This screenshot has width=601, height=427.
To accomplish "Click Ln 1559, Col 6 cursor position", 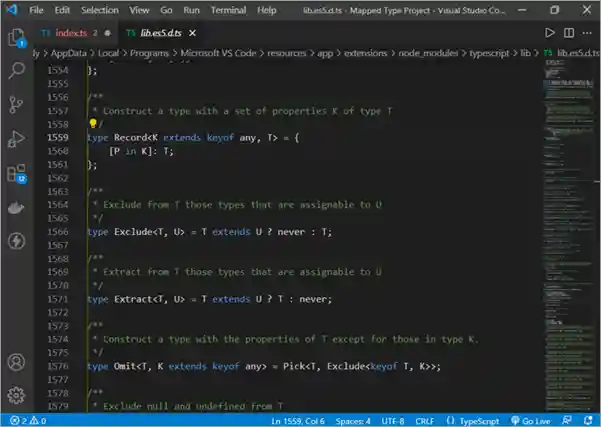I will click(298, 421).
